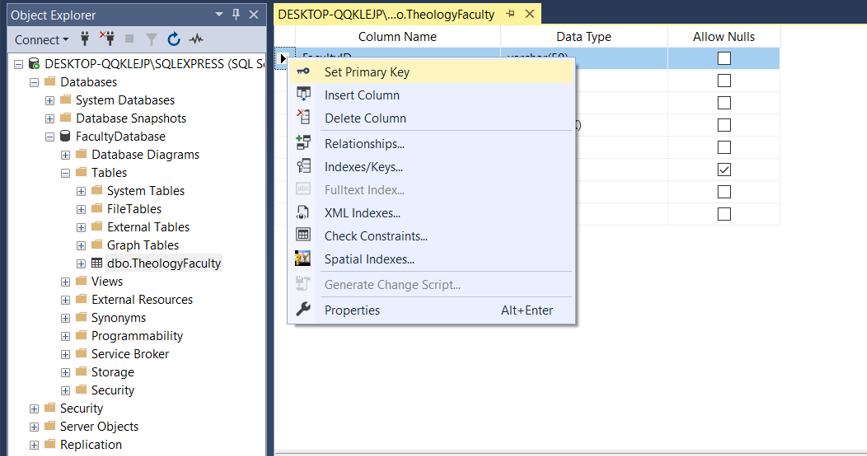Click the Allow Nulls column header
The height and width of the screenshot is (456, 867).
tap(724, 36)
